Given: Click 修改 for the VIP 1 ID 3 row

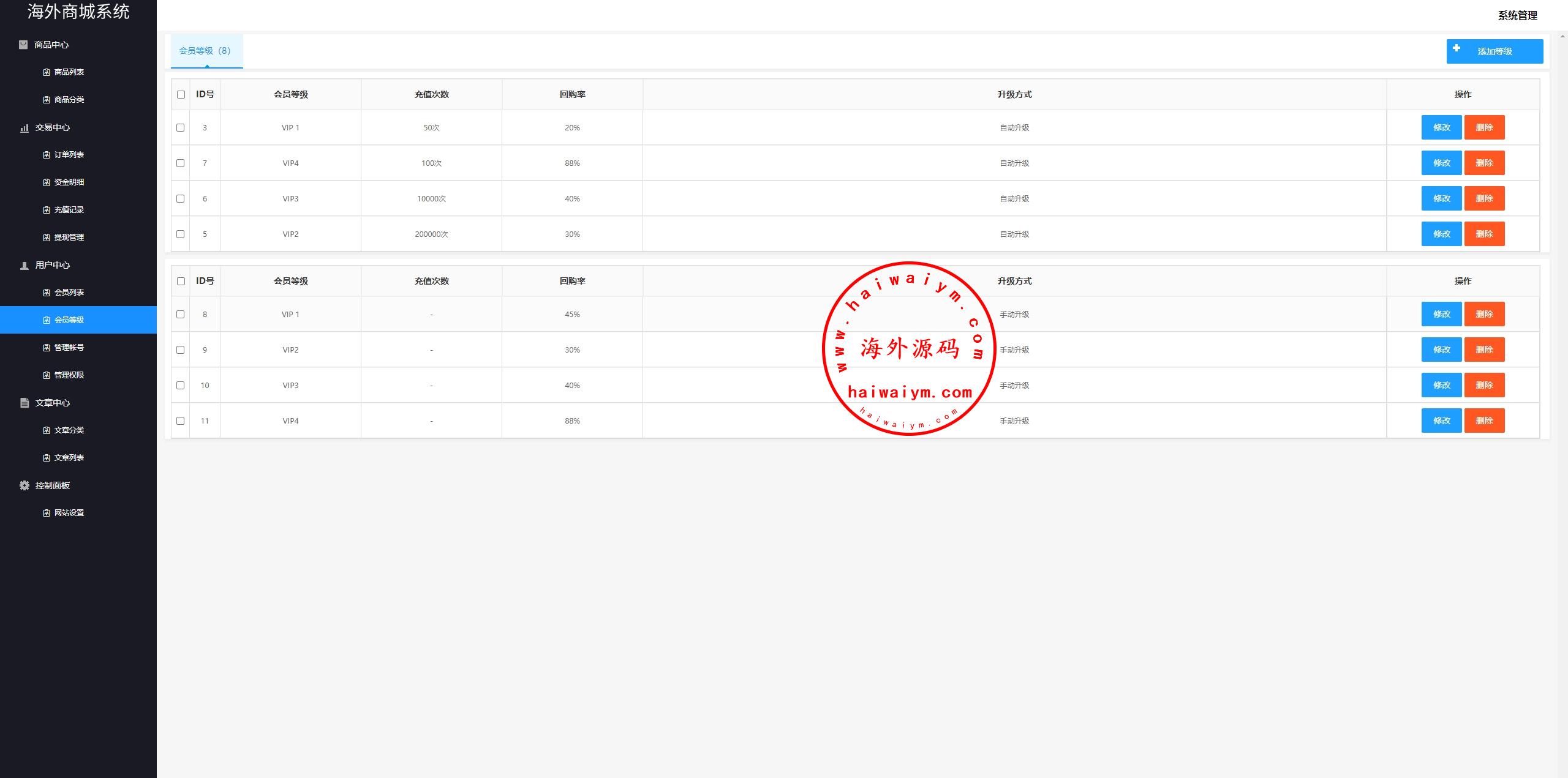Looking at the screenshot, I should click(x=1441, y=127).
